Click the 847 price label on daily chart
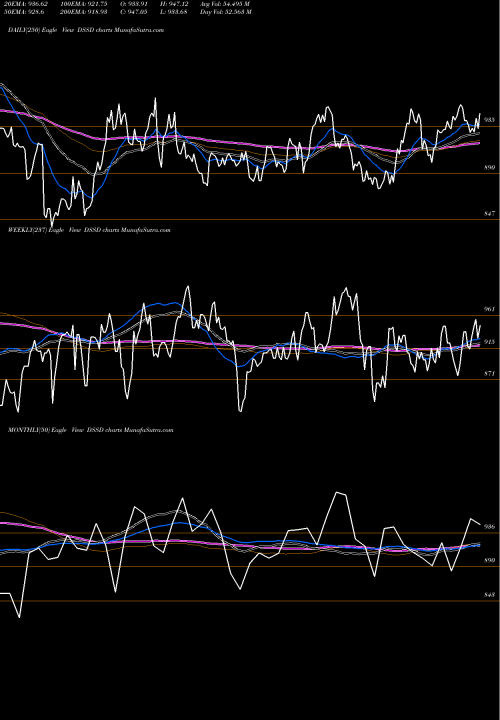The height and width of the screenshot is (720, 500). point(489,214)
